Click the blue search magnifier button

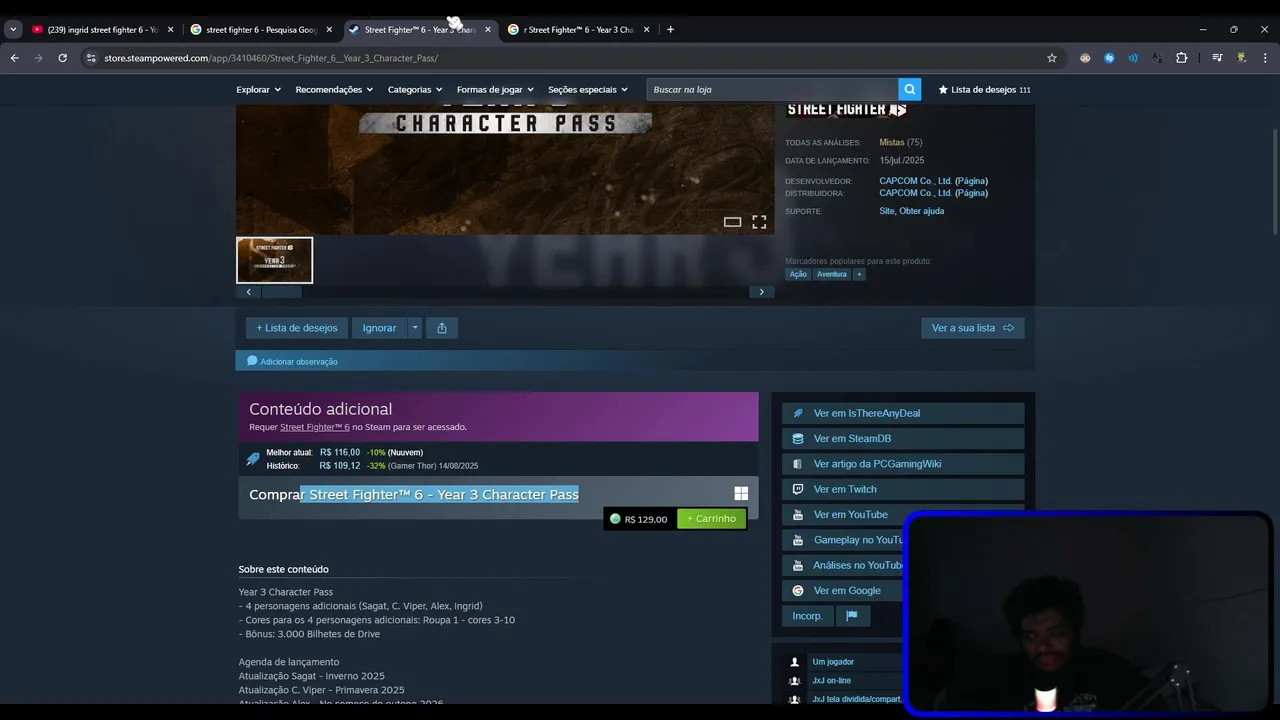coord(909,89)
